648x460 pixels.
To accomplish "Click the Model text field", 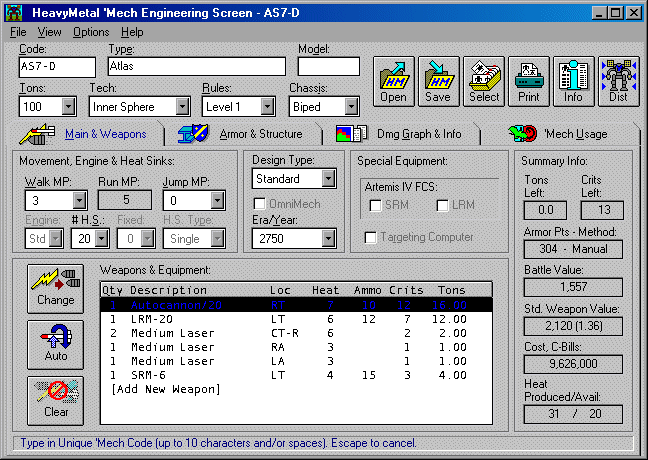I will (328, 67).
